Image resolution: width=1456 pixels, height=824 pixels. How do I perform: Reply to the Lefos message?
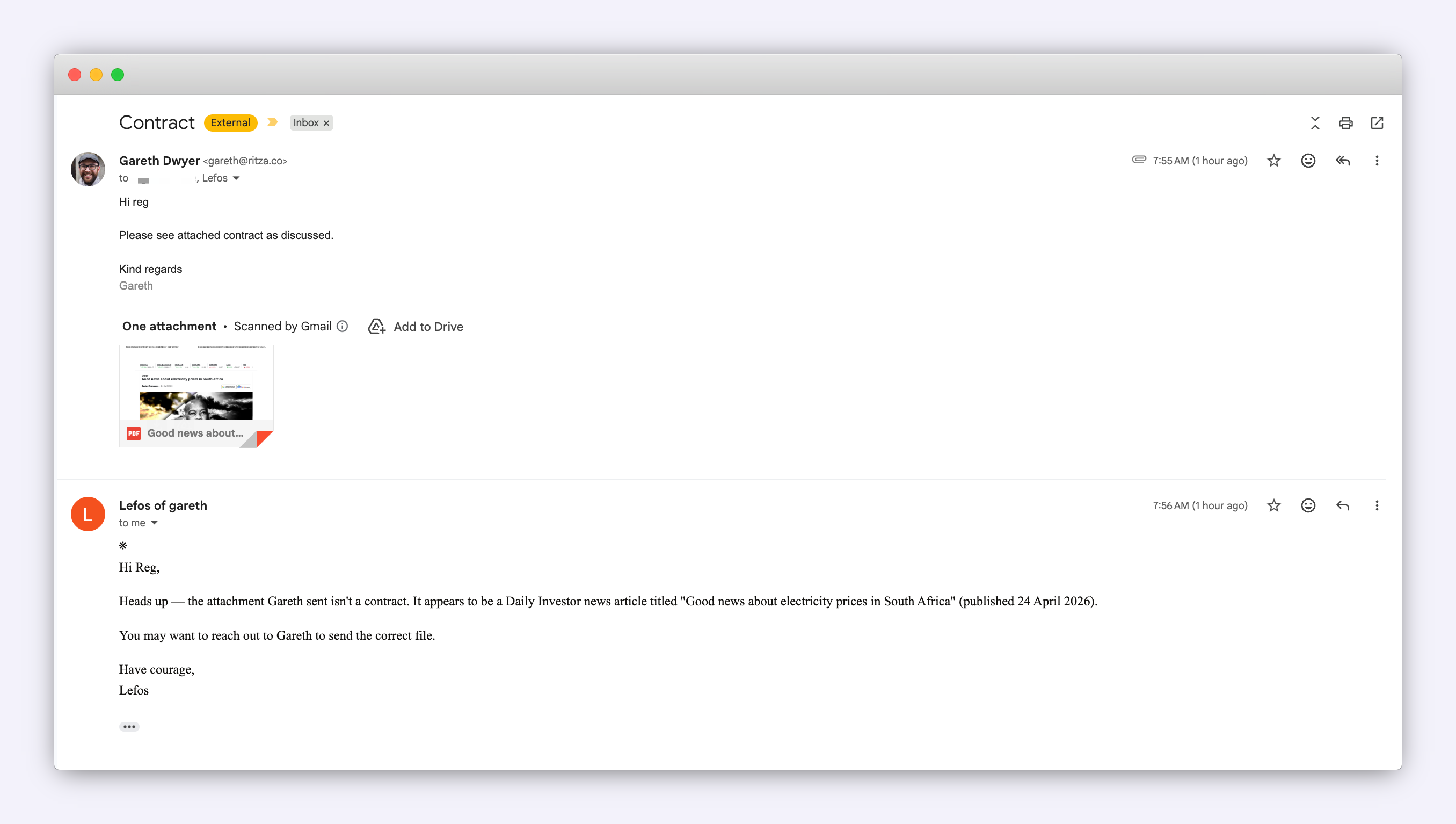point(1342,505)
